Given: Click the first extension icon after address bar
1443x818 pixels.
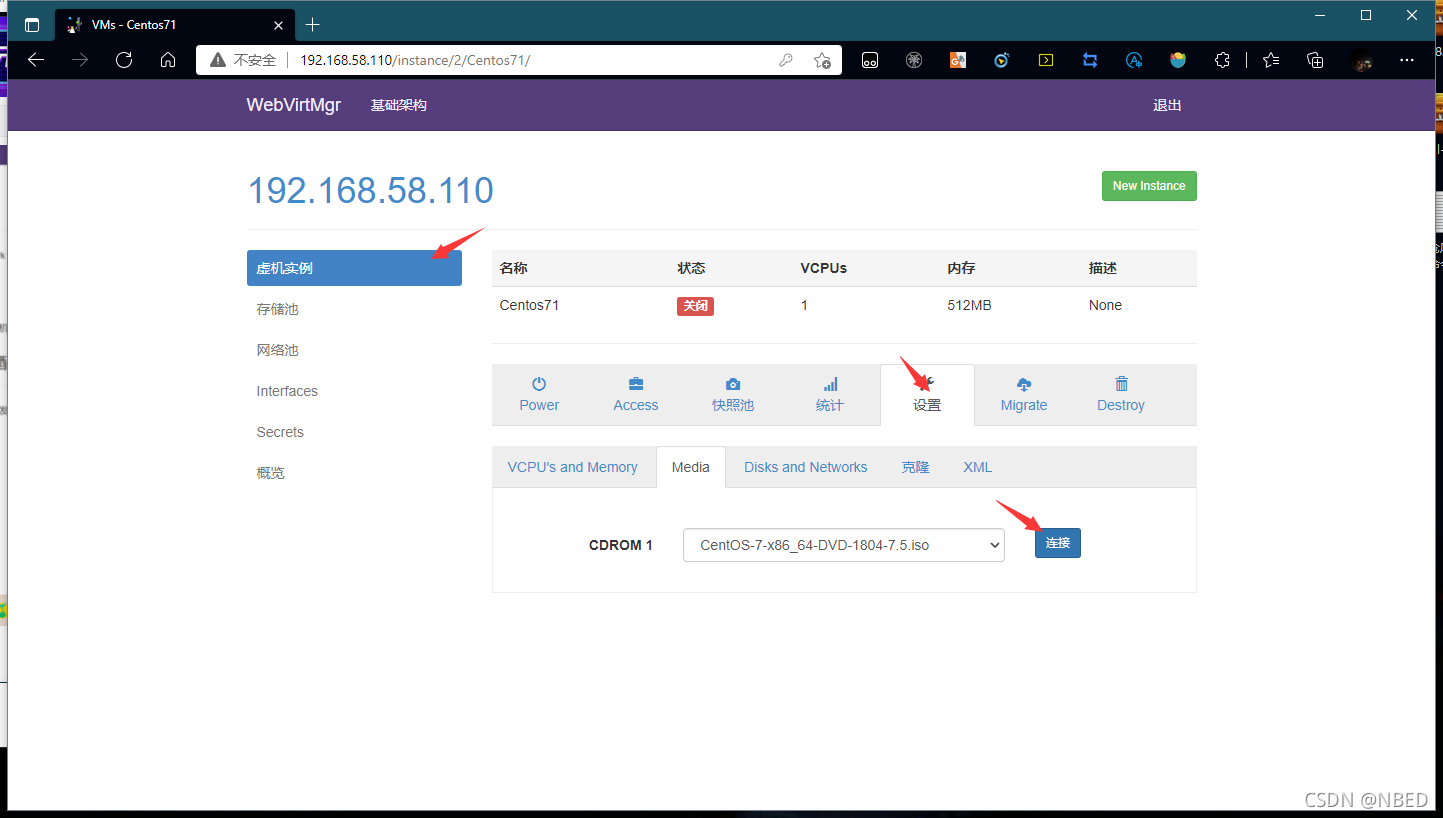Looking at the screenshot, I should [870, 60].
